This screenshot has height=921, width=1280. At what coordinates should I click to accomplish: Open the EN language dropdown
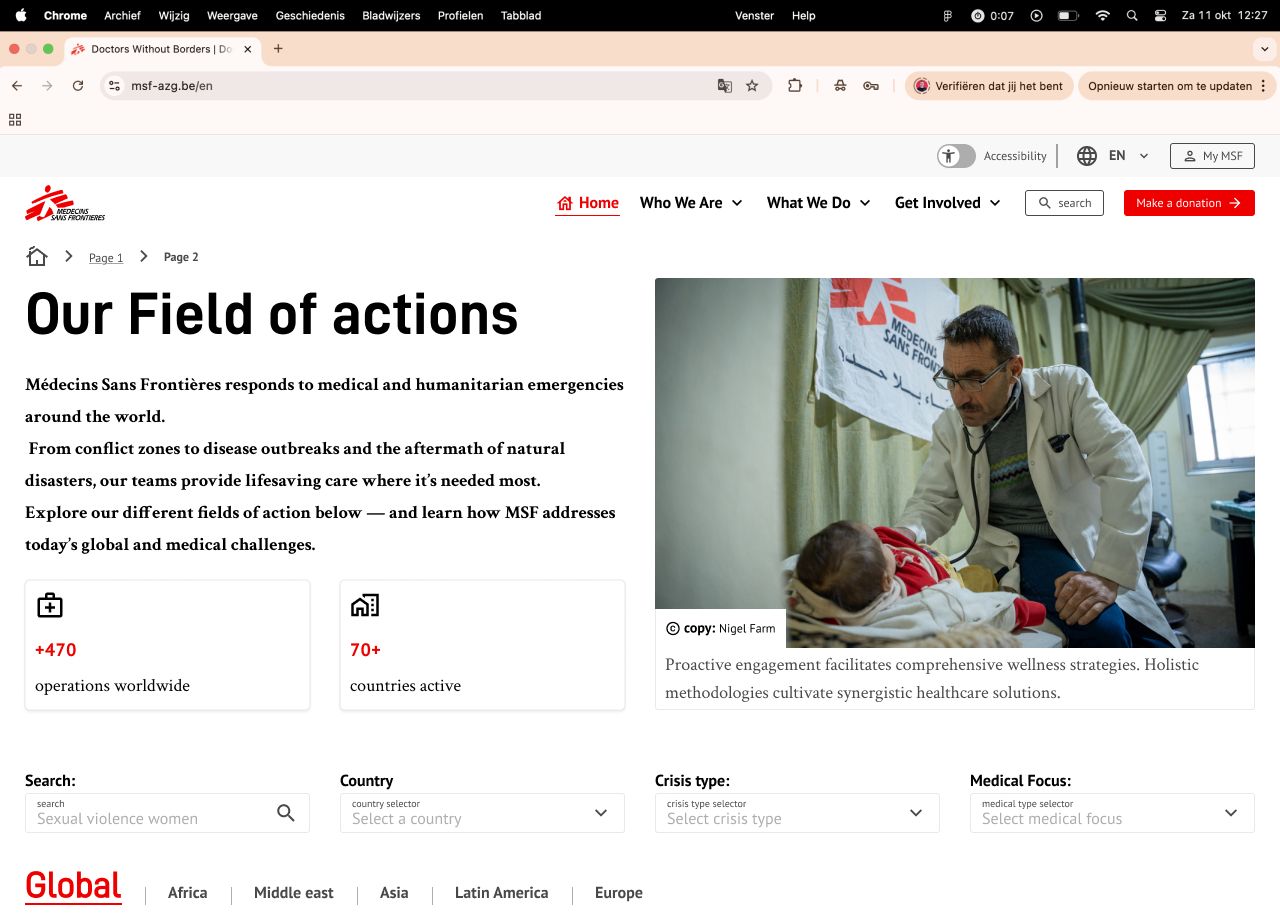click(1129, 156)
